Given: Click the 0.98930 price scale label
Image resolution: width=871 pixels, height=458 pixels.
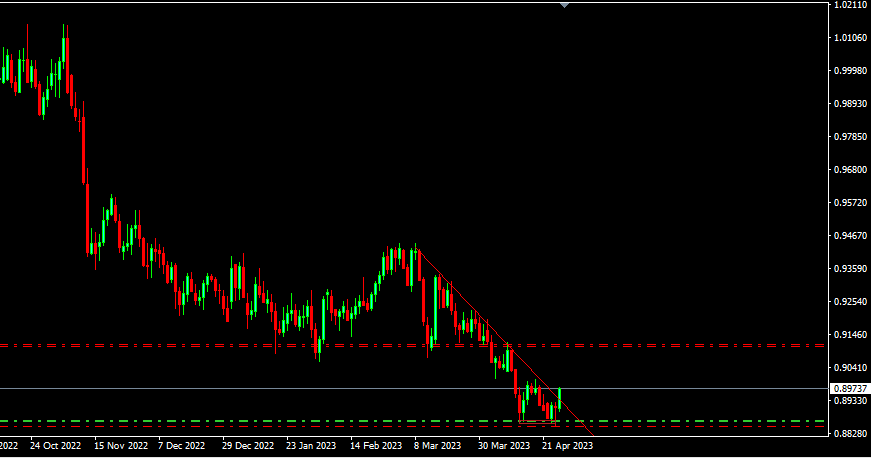Looking at the screenshot, I should pyautogui.click(x=850, y=104).
